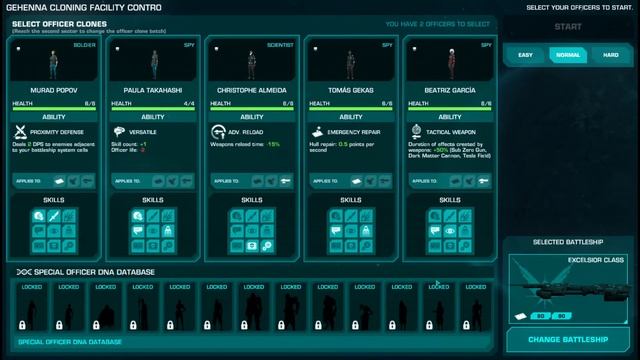Select Murad Popov's soldier portrait
This screenshot has height=360, width=640.
pyautogui.click(x=54, y=60)
